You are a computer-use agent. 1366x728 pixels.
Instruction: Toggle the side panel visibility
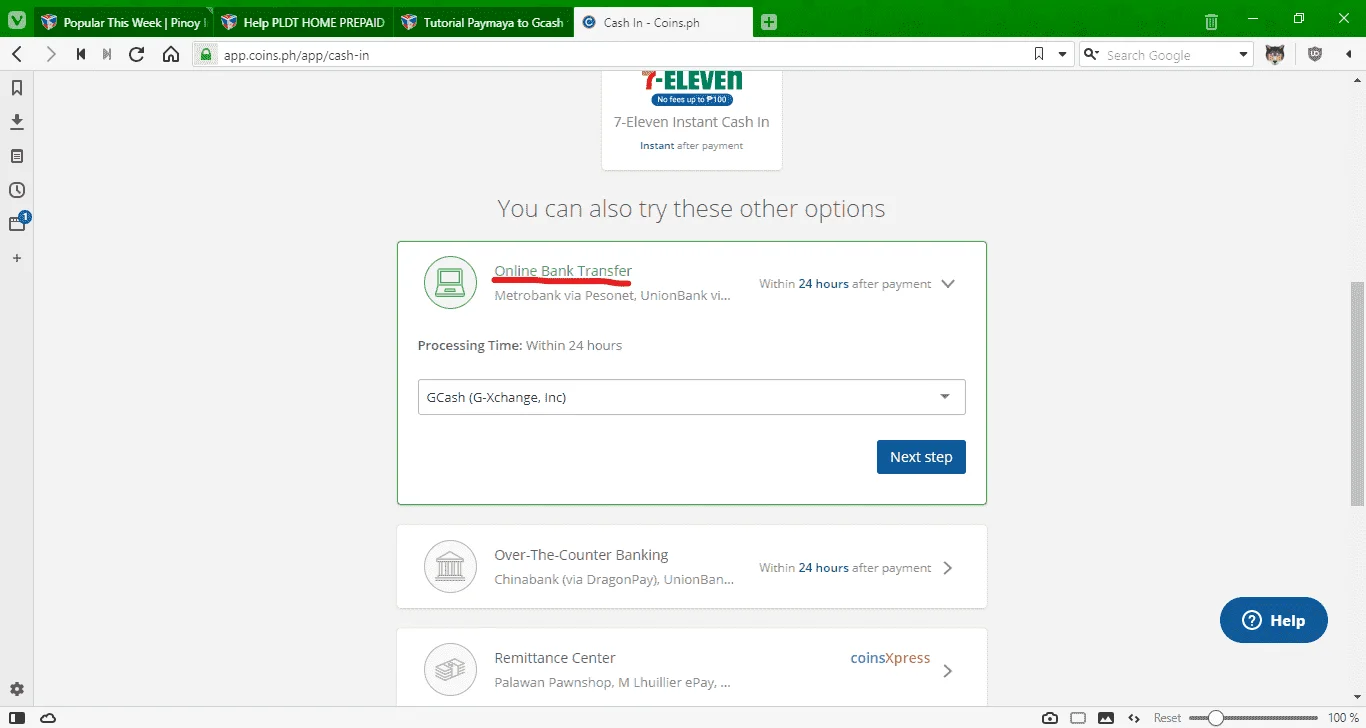[x=17, y=718]
